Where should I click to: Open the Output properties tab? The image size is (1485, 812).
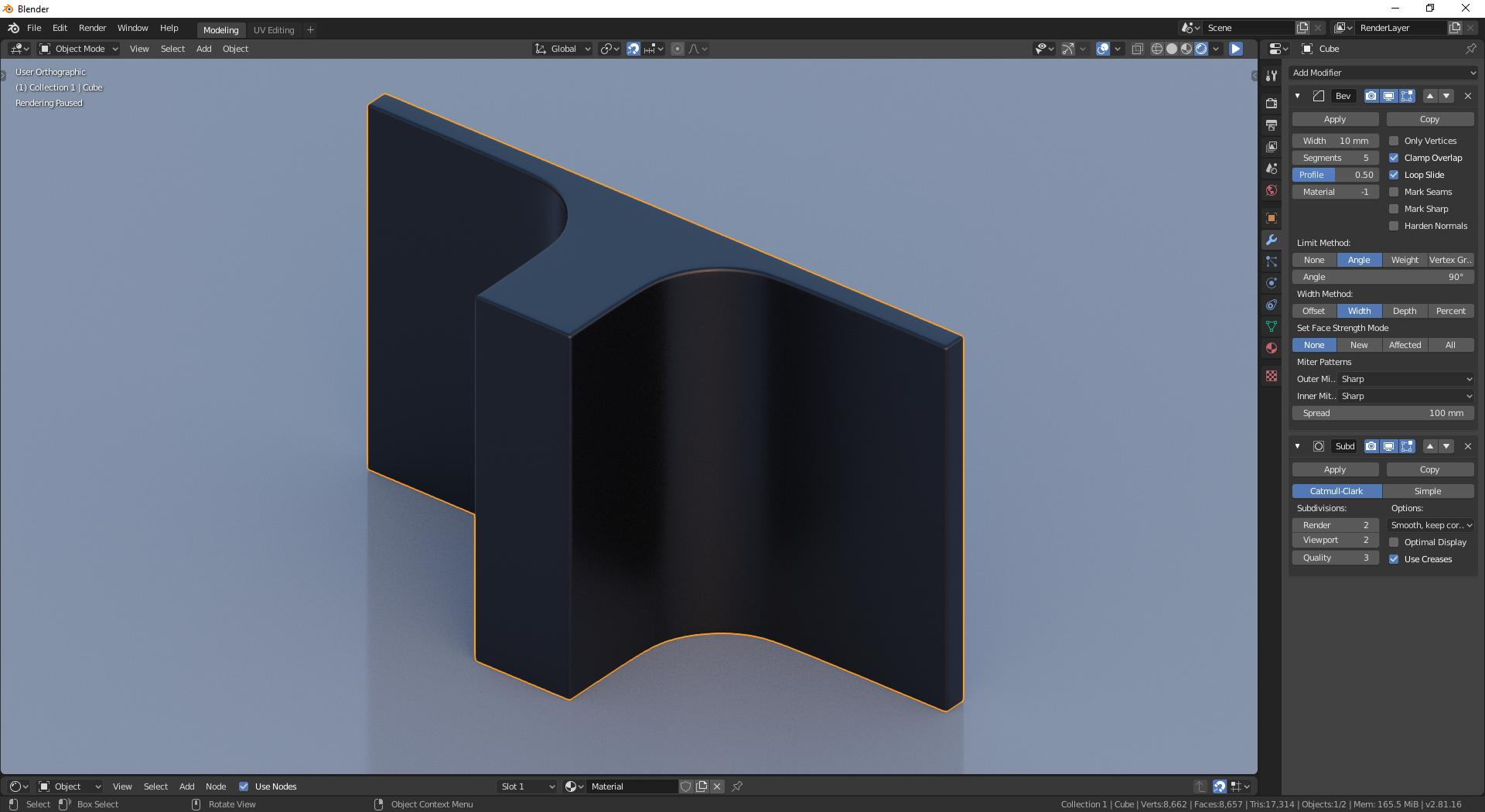(1271, 125)
